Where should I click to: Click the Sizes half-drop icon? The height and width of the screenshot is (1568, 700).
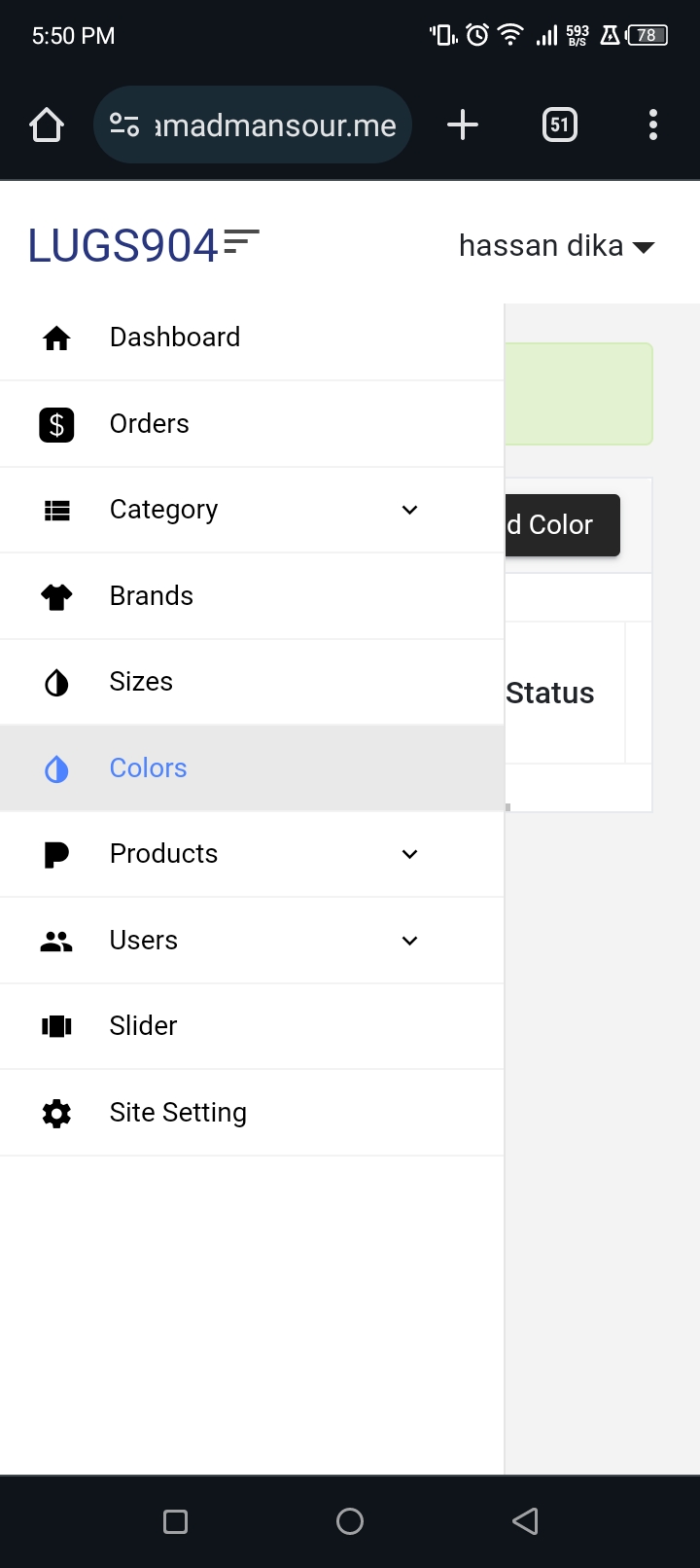(x=56, y=683)
